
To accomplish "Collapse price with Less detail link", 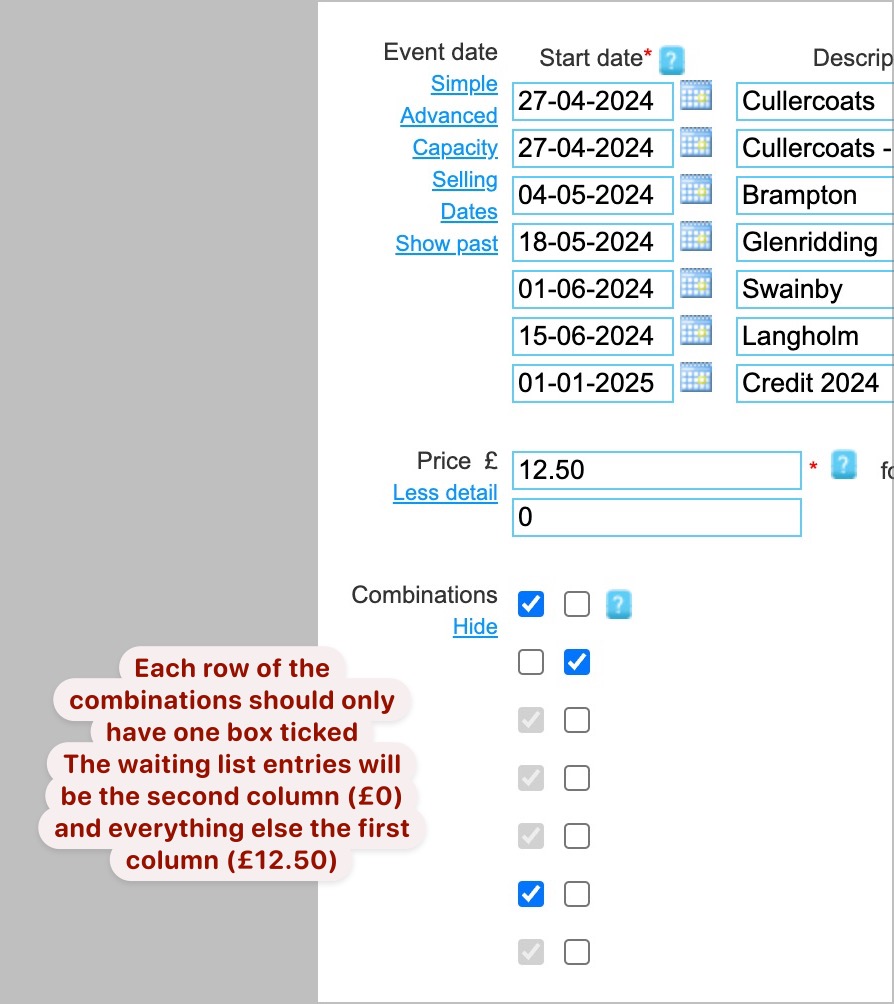I will click(445, 493).
